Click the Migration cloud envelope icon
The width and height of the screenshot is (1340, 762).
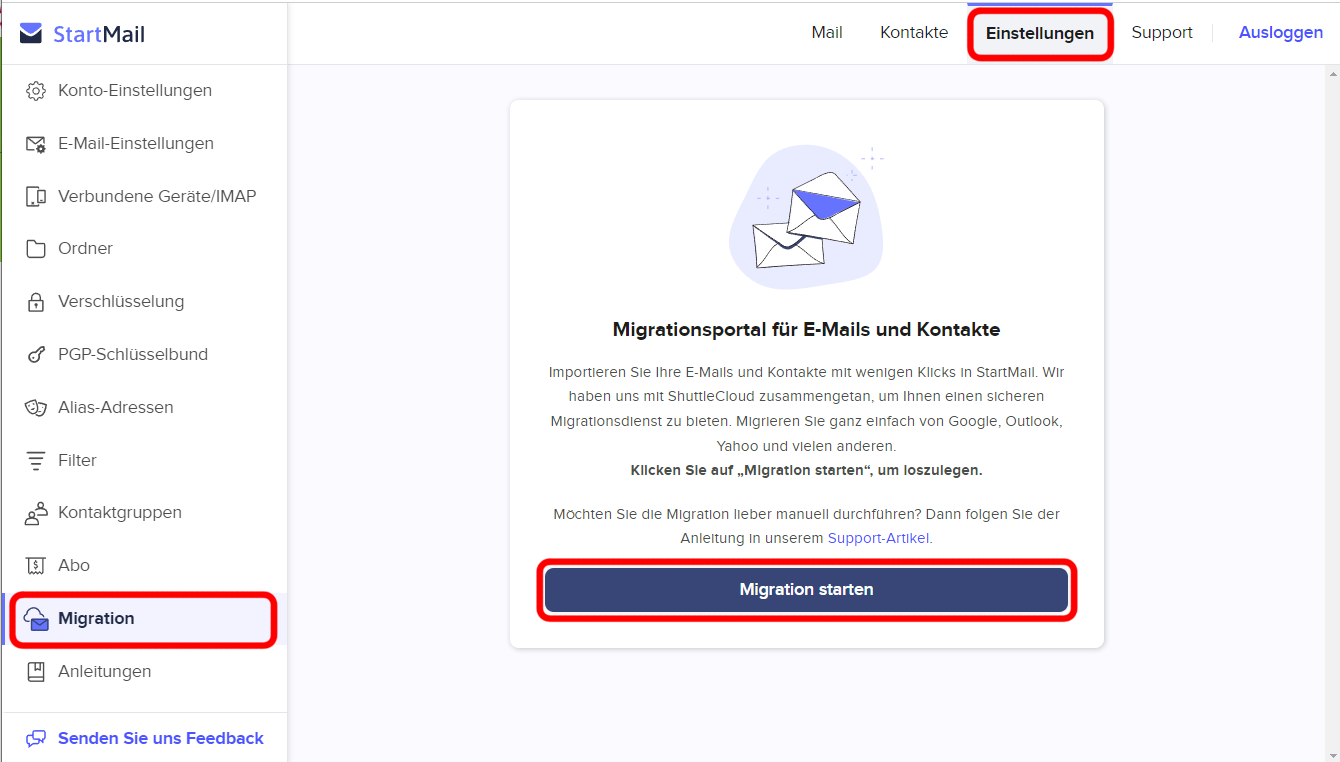(x=36, y=619)
